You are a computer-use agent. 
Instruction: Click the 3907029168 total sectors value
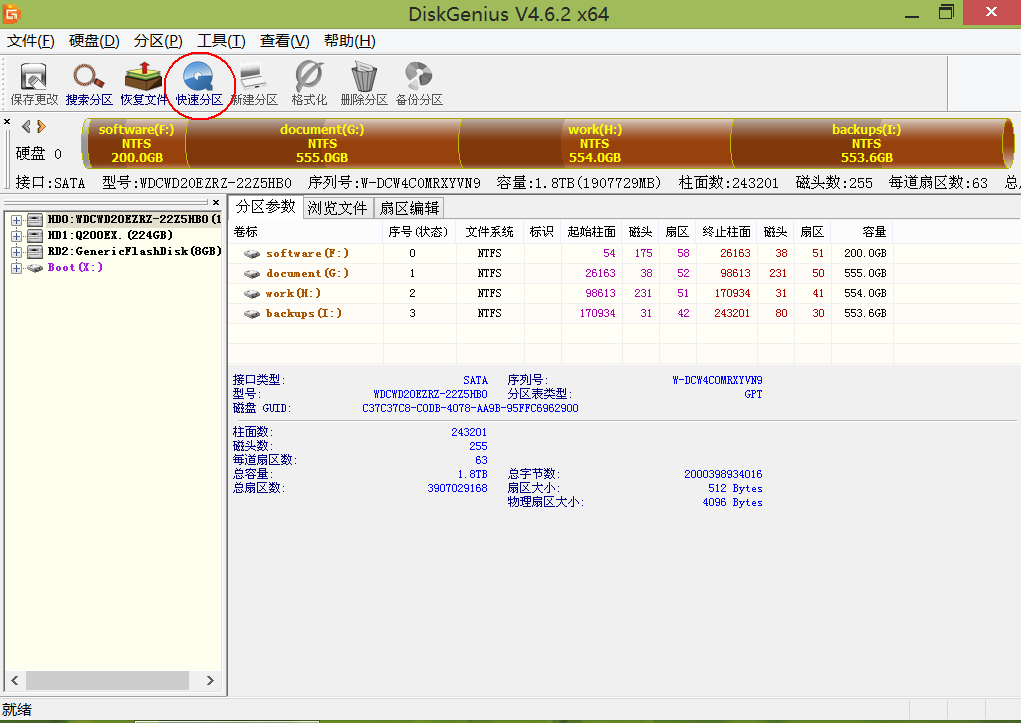tap(457, 488)
